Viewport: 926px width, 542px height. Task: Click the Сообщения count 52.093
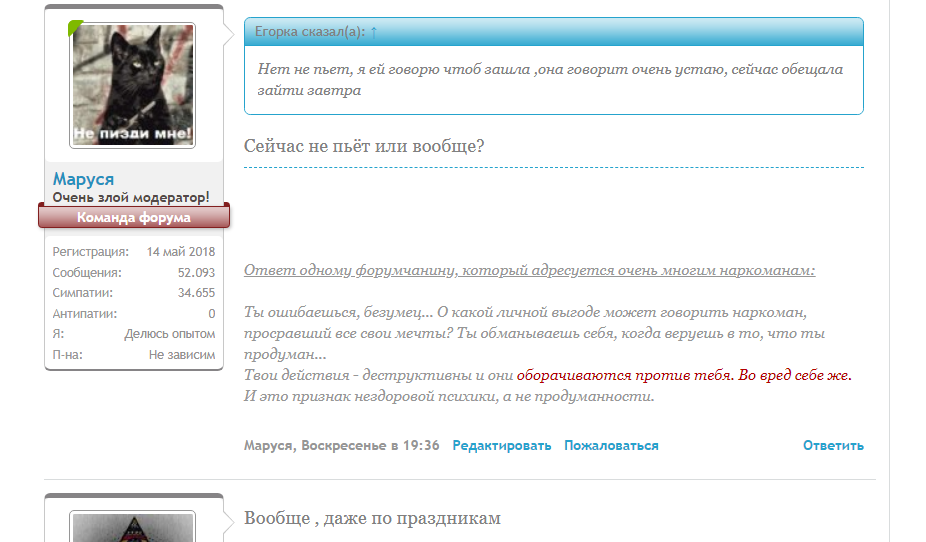[x=197, y=273]
